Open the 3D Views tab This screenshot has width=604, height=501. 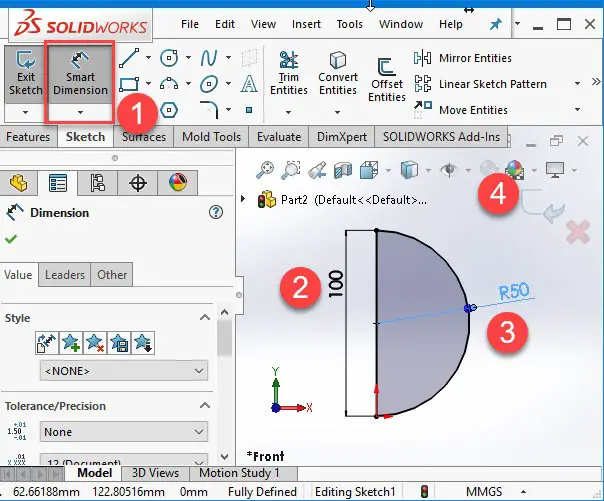click(155, 473)
